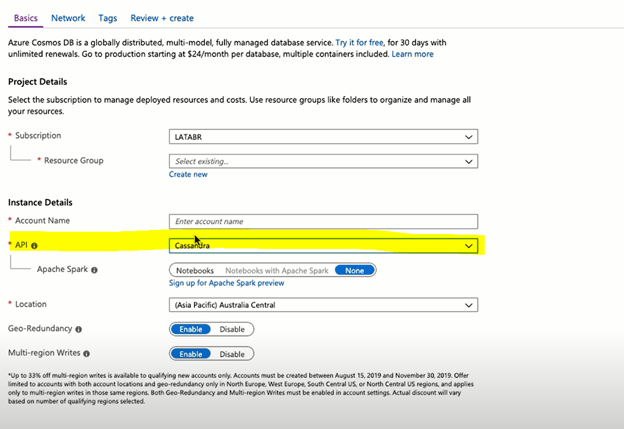Click the Apache Spark info icon
Viewport: 624px width, 429px height.
(93, 270)
